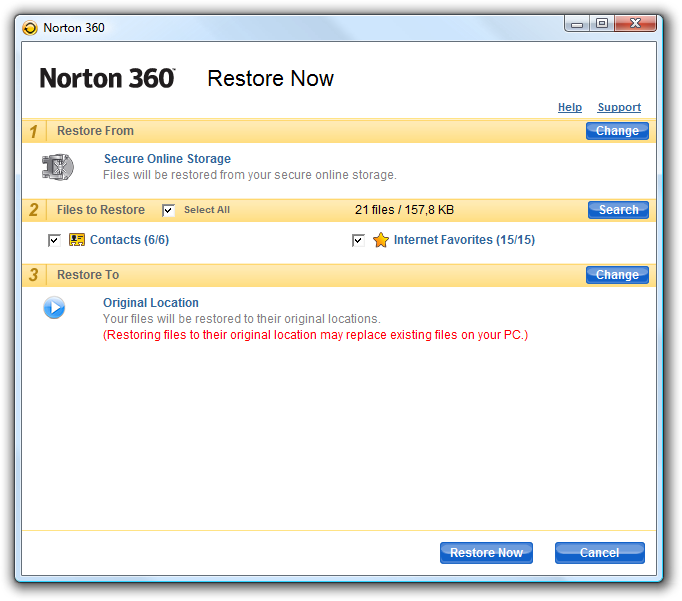The width and height of the screenshot is (682, 601).
Task: Click the red warning about replacing files
Action: point(315,335)
